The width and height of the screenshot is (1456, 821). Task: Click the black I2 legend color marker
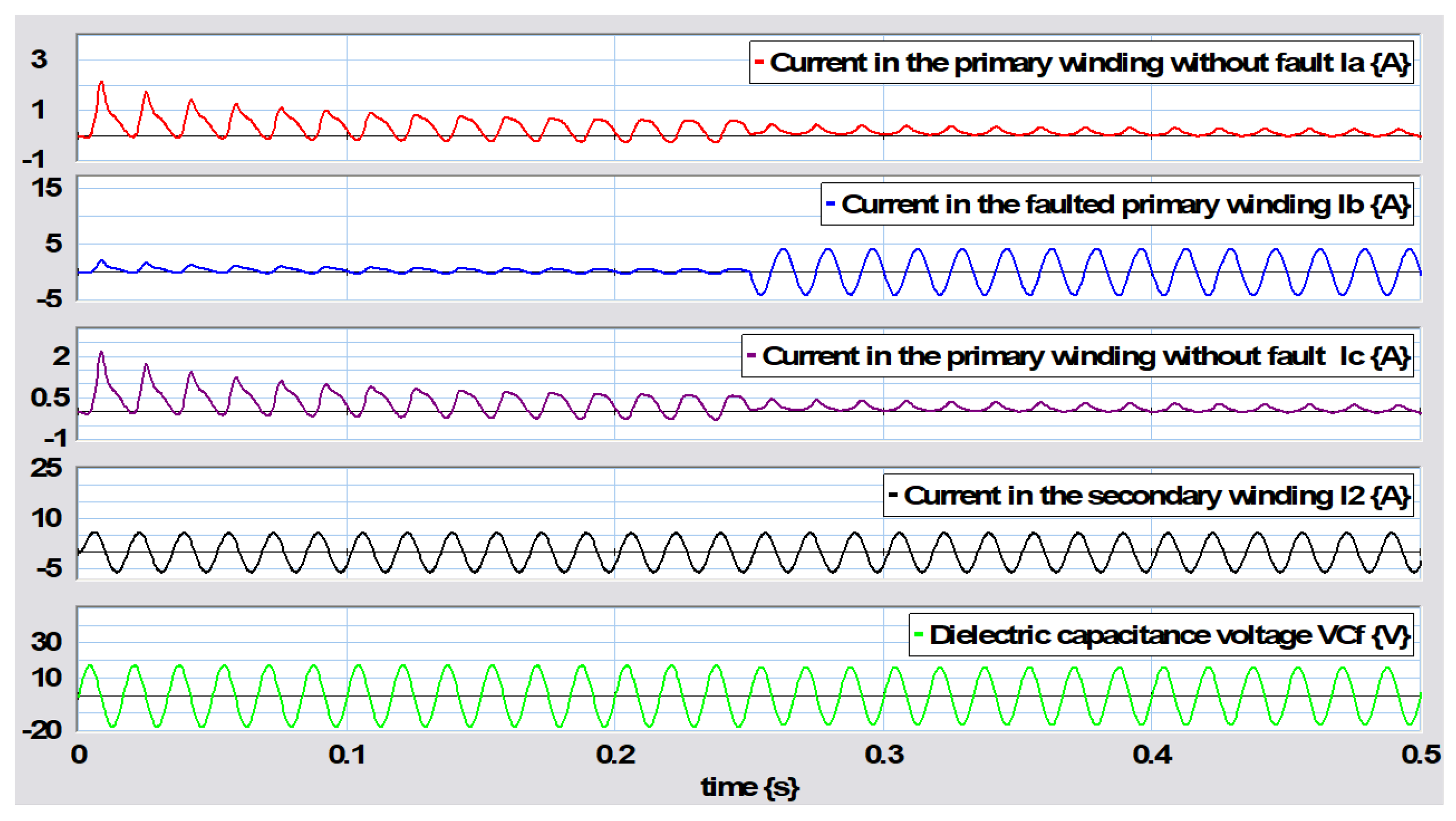893,495
